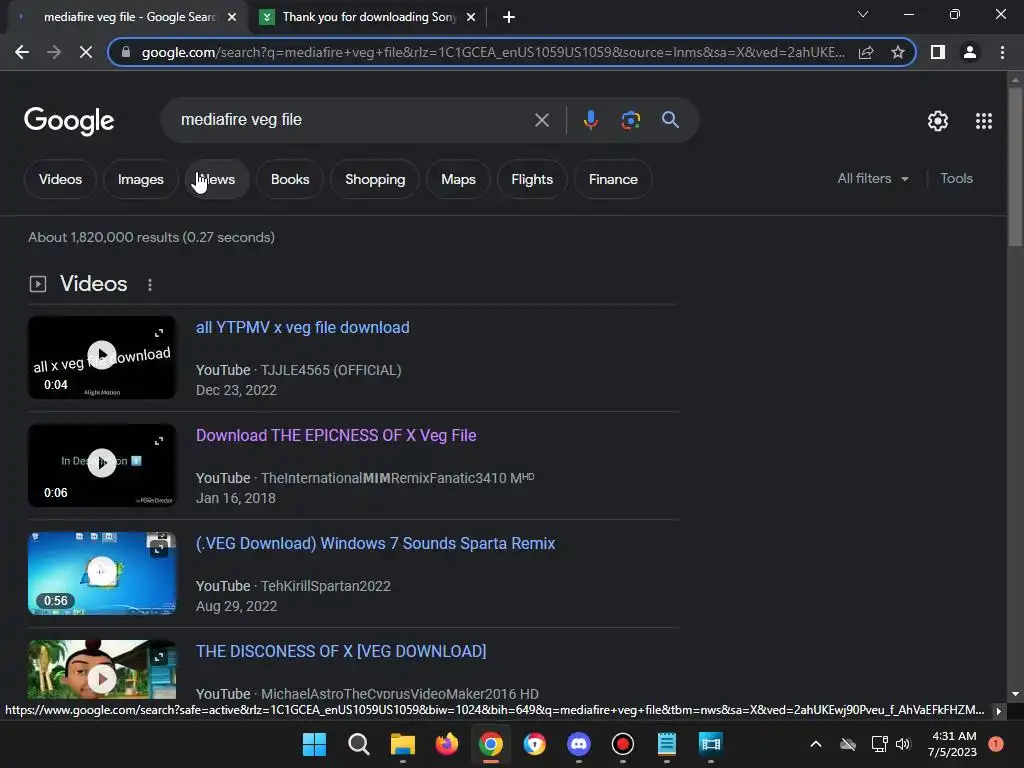Click scrollbar down arrow
The image size is (1024, 768).
click(x=1015, y=694)
